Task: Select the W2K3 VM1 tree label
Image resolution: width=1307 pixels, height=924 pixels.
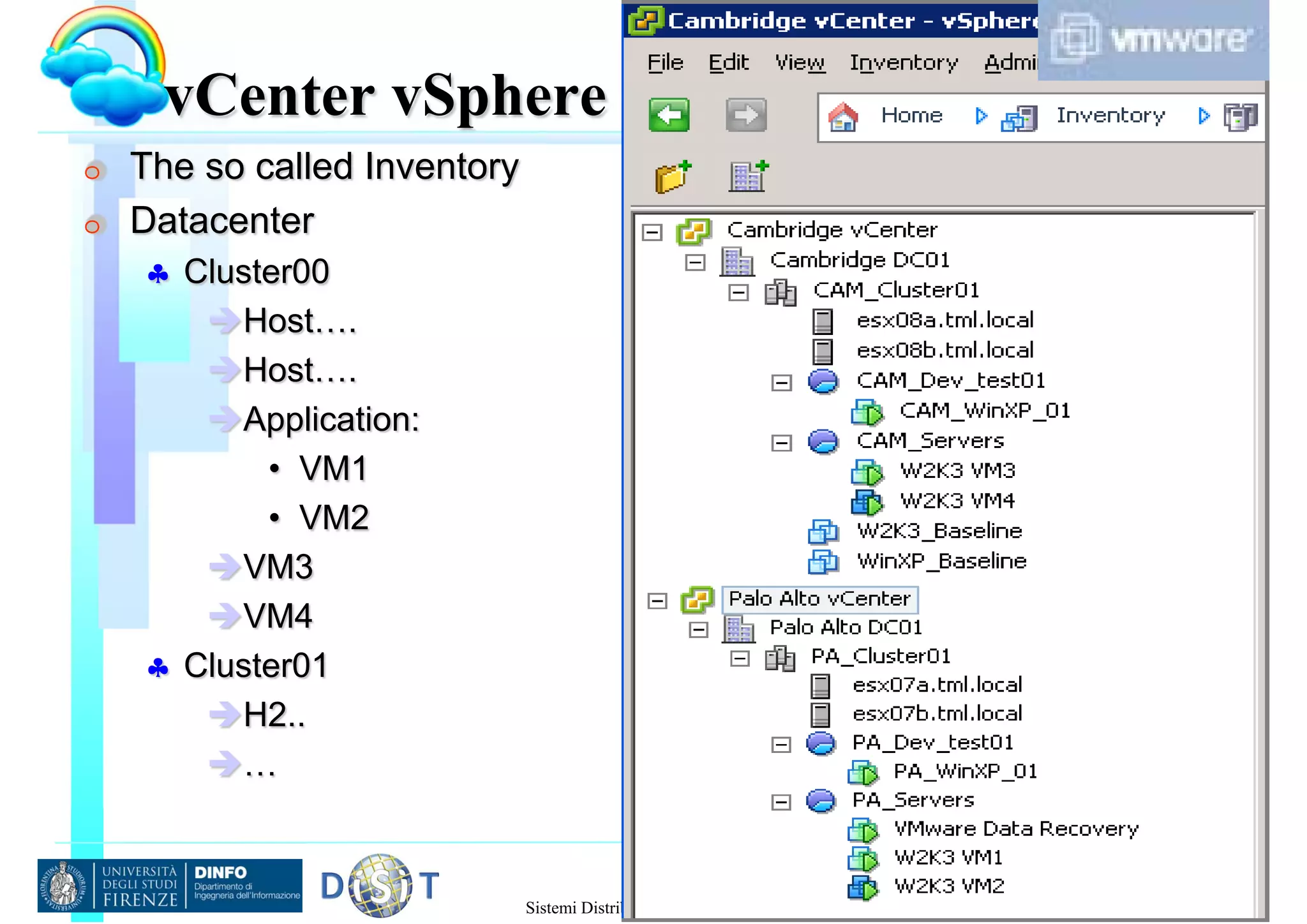Action: coord(948,858)
